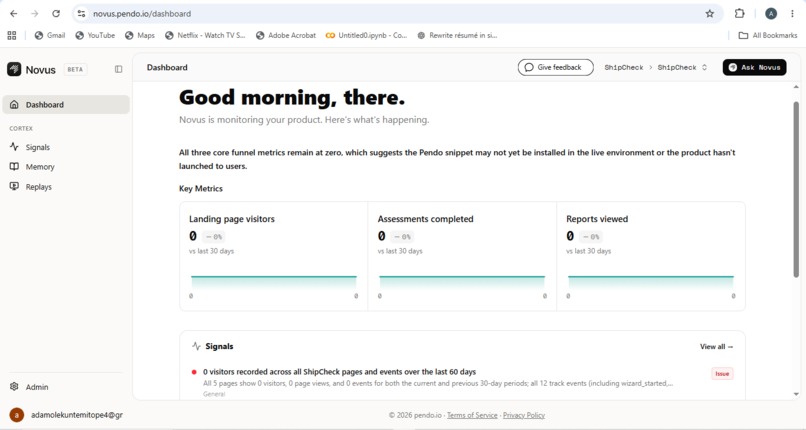Open the apps grid in bookmarks bar

(12, 35)
